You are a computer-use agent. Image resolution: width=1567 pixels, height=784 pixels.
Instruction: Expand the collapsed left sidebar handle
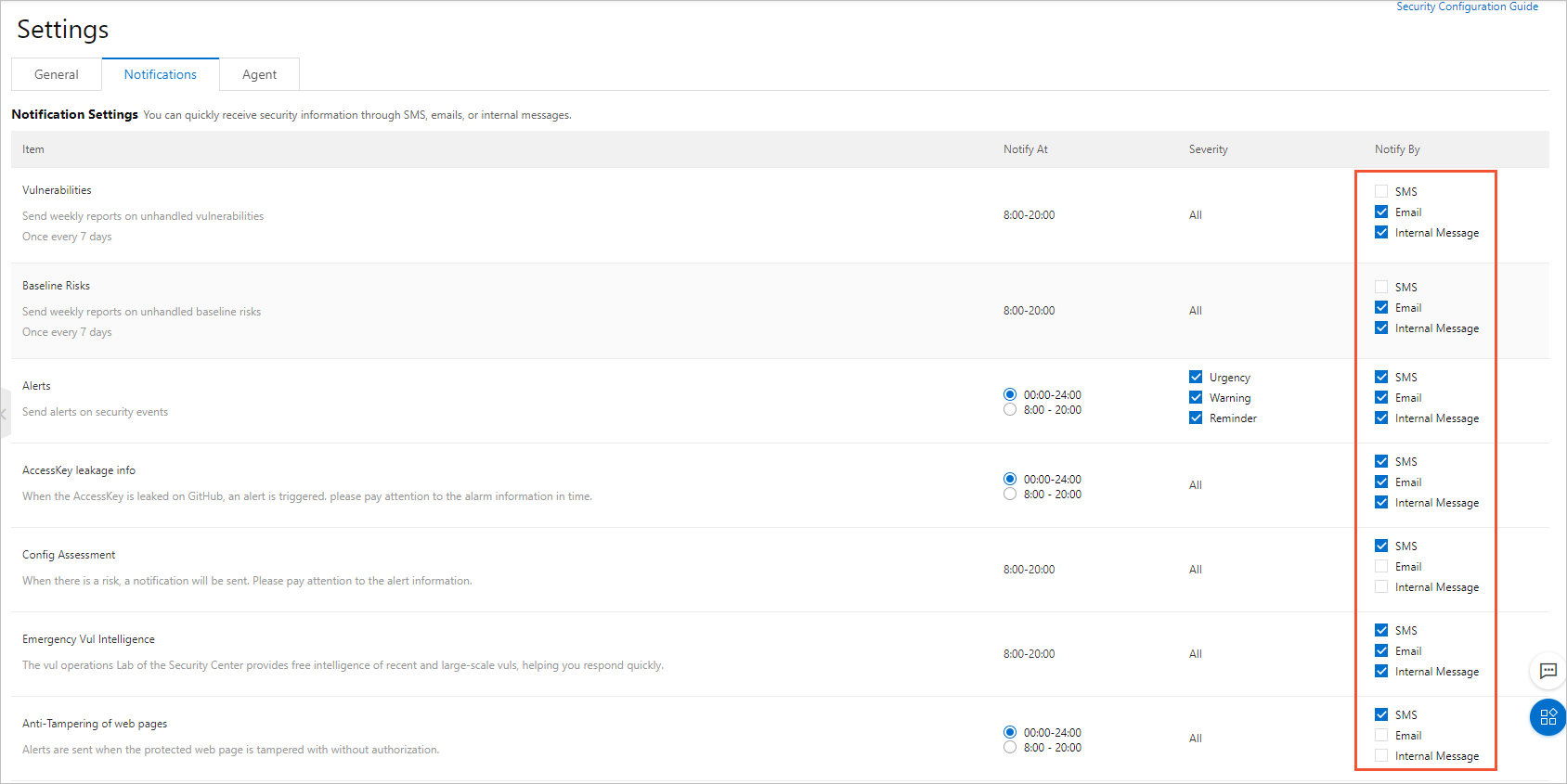point(5,414)
